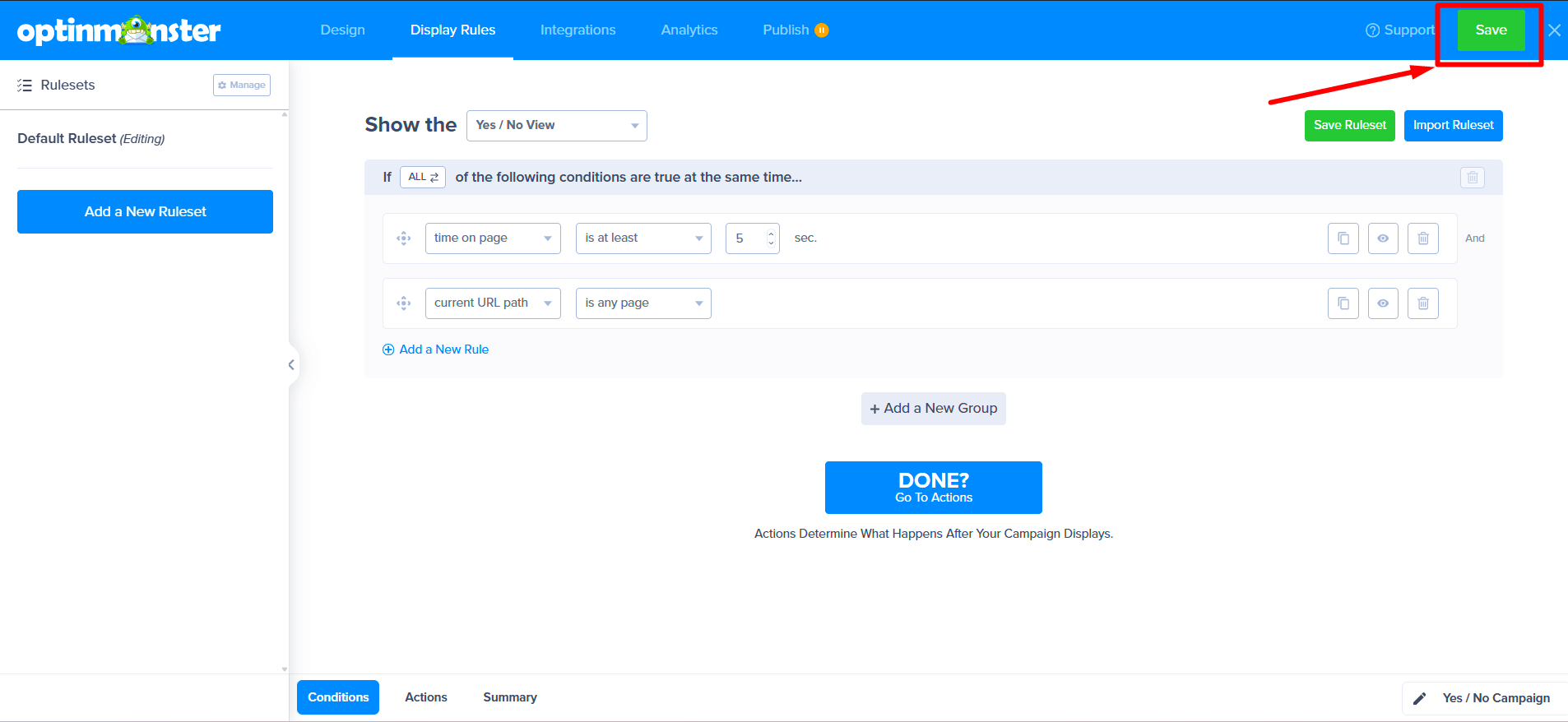Grab the drag handle of time on page rule
Screen dimensions: 1568x722
pyautogui.click(x=403, y=238)
